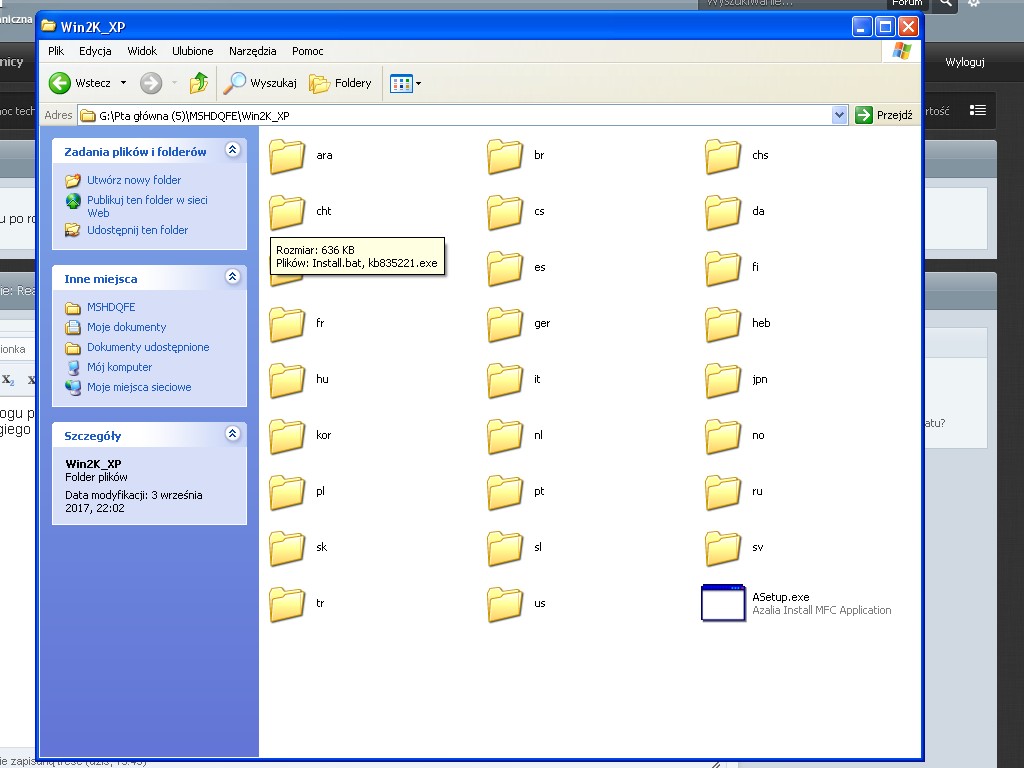The width and height of the screenshot is (1024, 768).
Task: Click Udostępnij ten folder link
Action: (x=137, y=230)
